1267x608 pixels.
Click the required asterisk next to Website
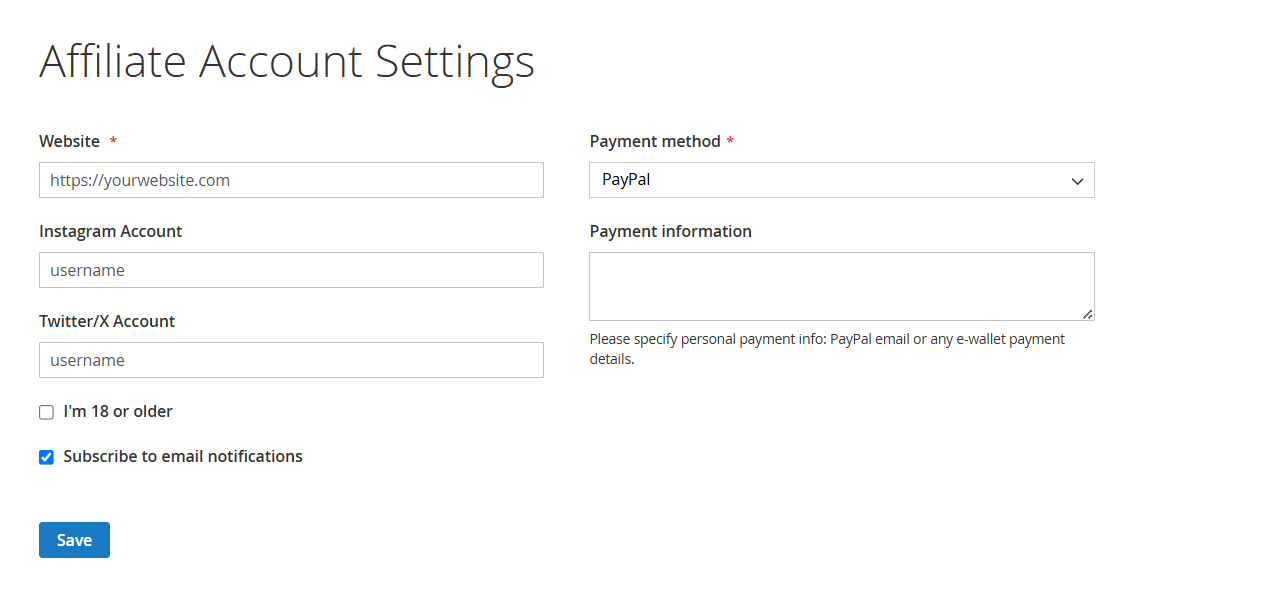[x=112, y=141]
